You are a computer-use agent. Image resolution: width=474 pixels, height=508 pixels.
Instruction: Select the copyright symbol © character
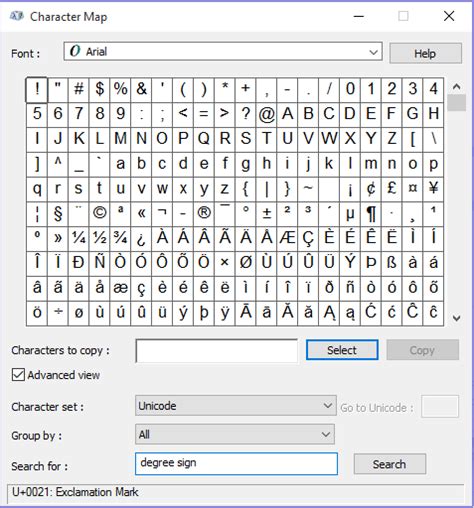99,213
